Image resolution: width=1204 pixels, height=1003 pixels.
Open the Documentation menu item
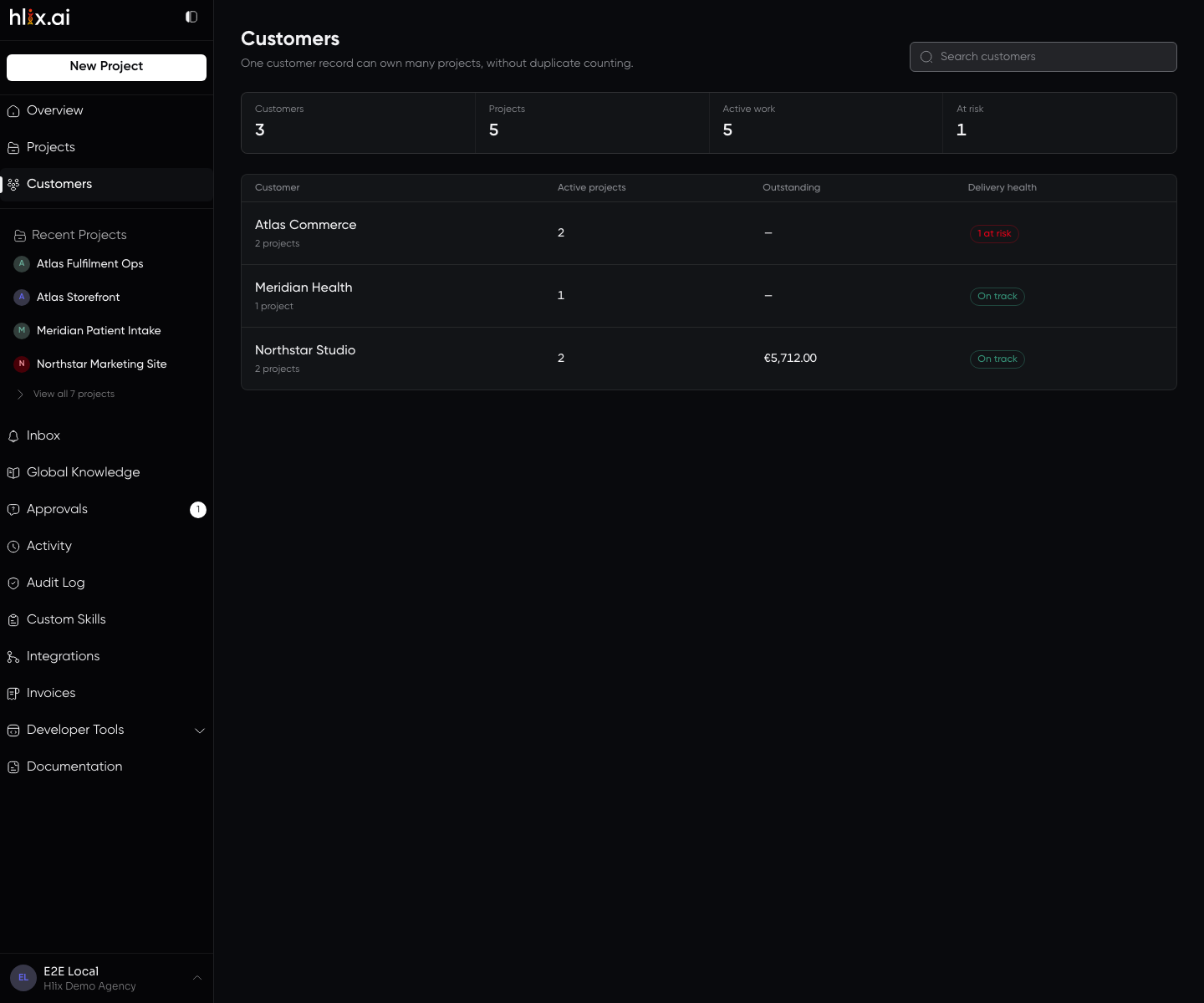tap(106, 766)
